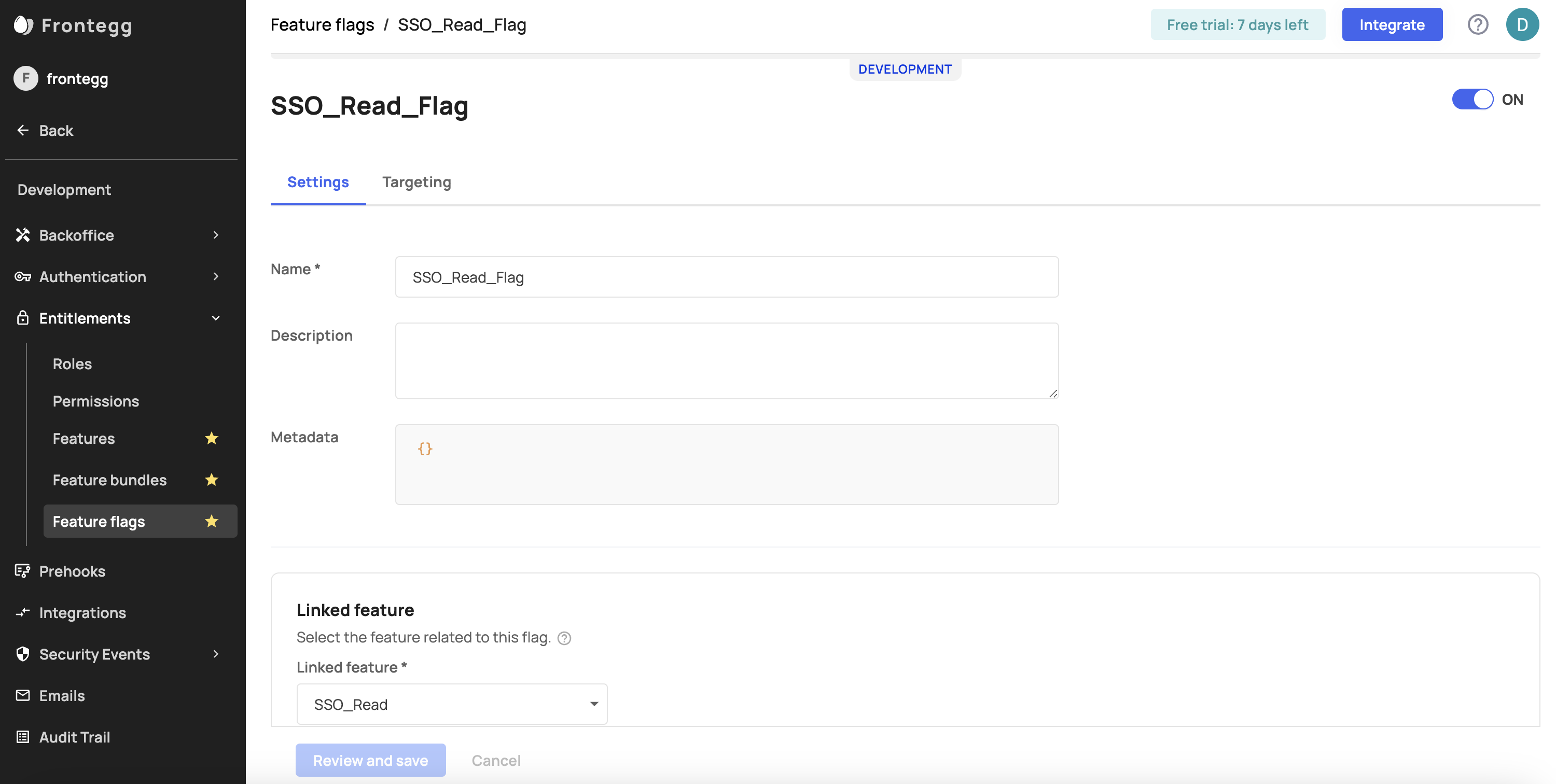Click the Integrations sidebar icon
1556x784 pixels.
pyautogui.click(x=23, y=612)
